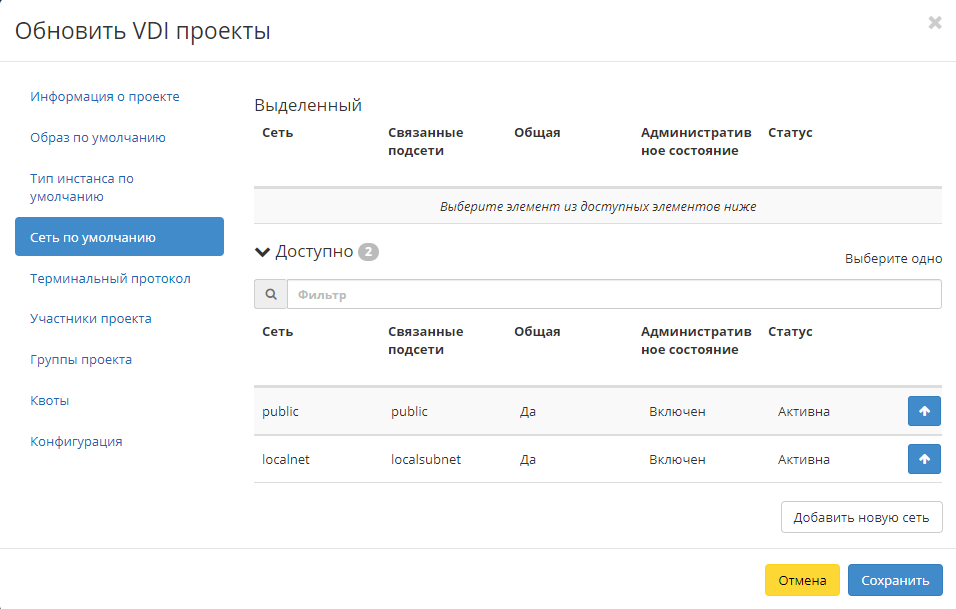Viewport: 956px width, 609px height.
Task: Save changes with «Сохранить»
Action: point(895,580)
